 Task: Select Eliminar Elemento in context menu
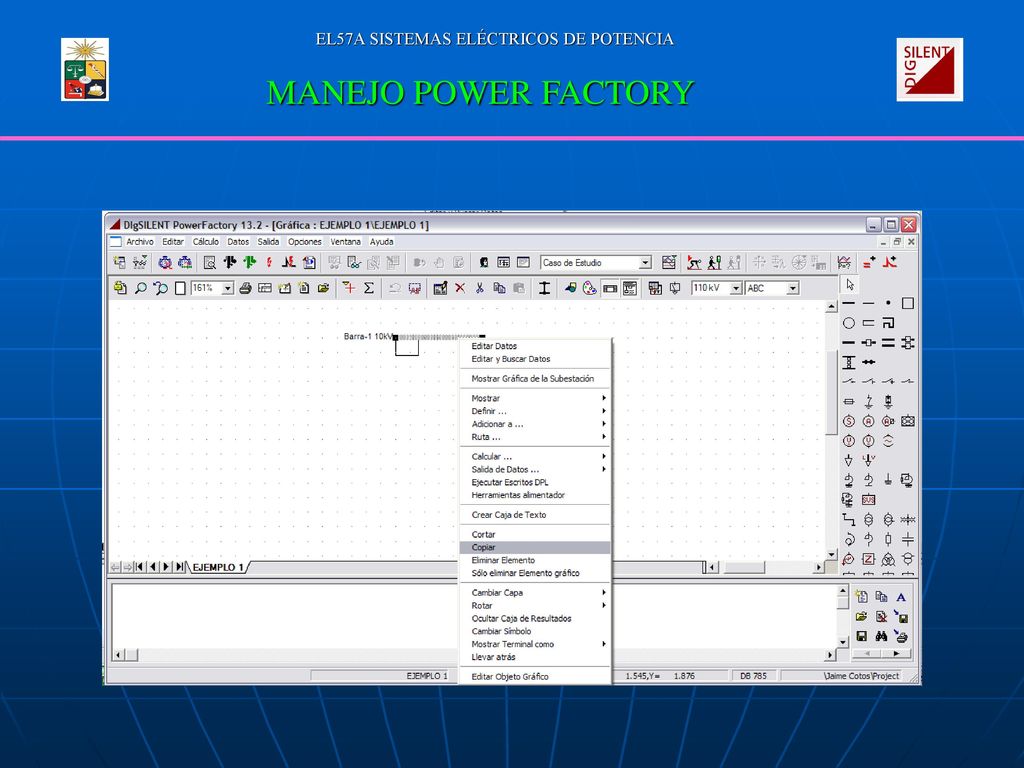pyautogui.click(x=535, y=560)
